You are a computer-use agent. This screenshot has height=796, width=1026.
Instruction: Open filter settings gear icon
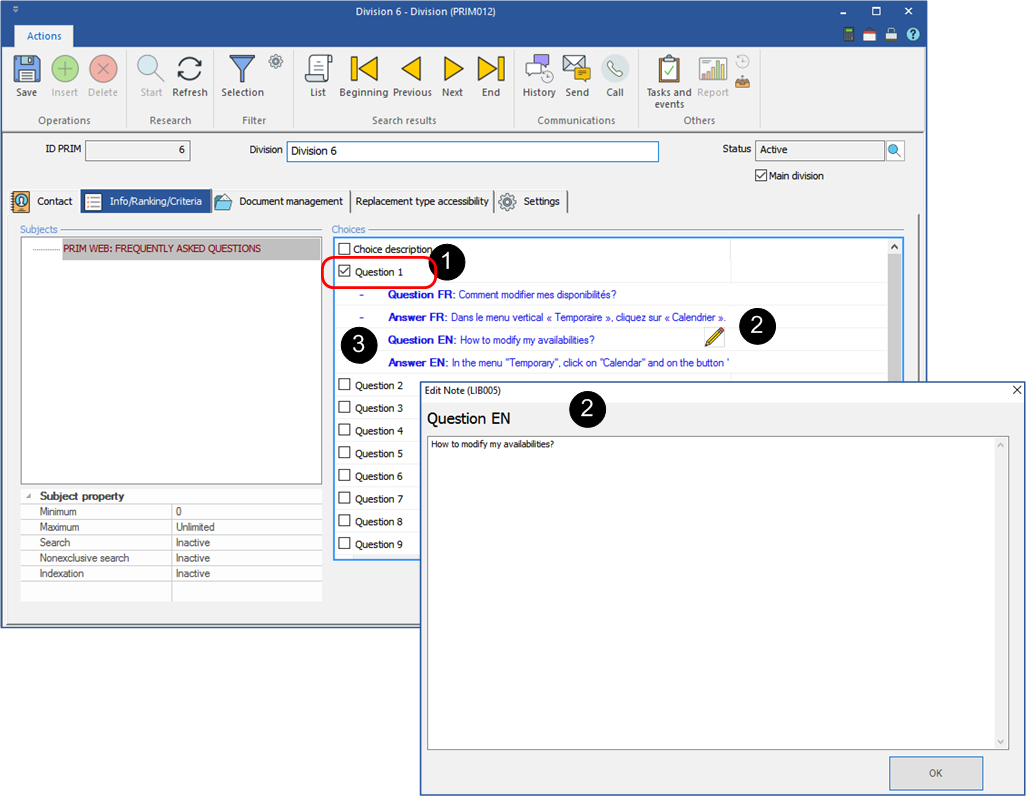pyautogui.click(x=276, y=62)
